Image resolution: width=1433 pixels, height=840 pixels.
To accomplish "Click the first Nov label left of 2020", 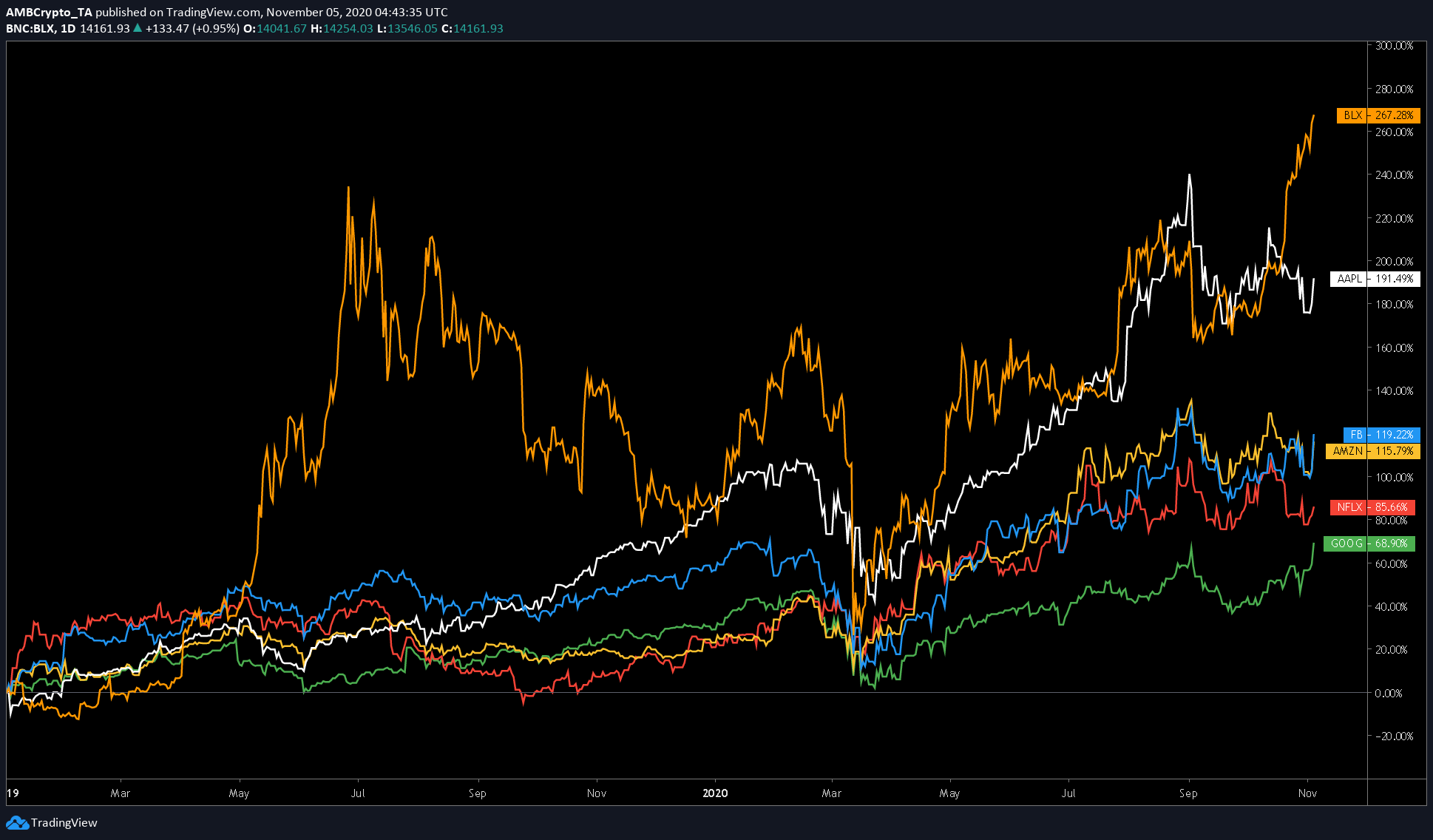I will pos(597,793).
